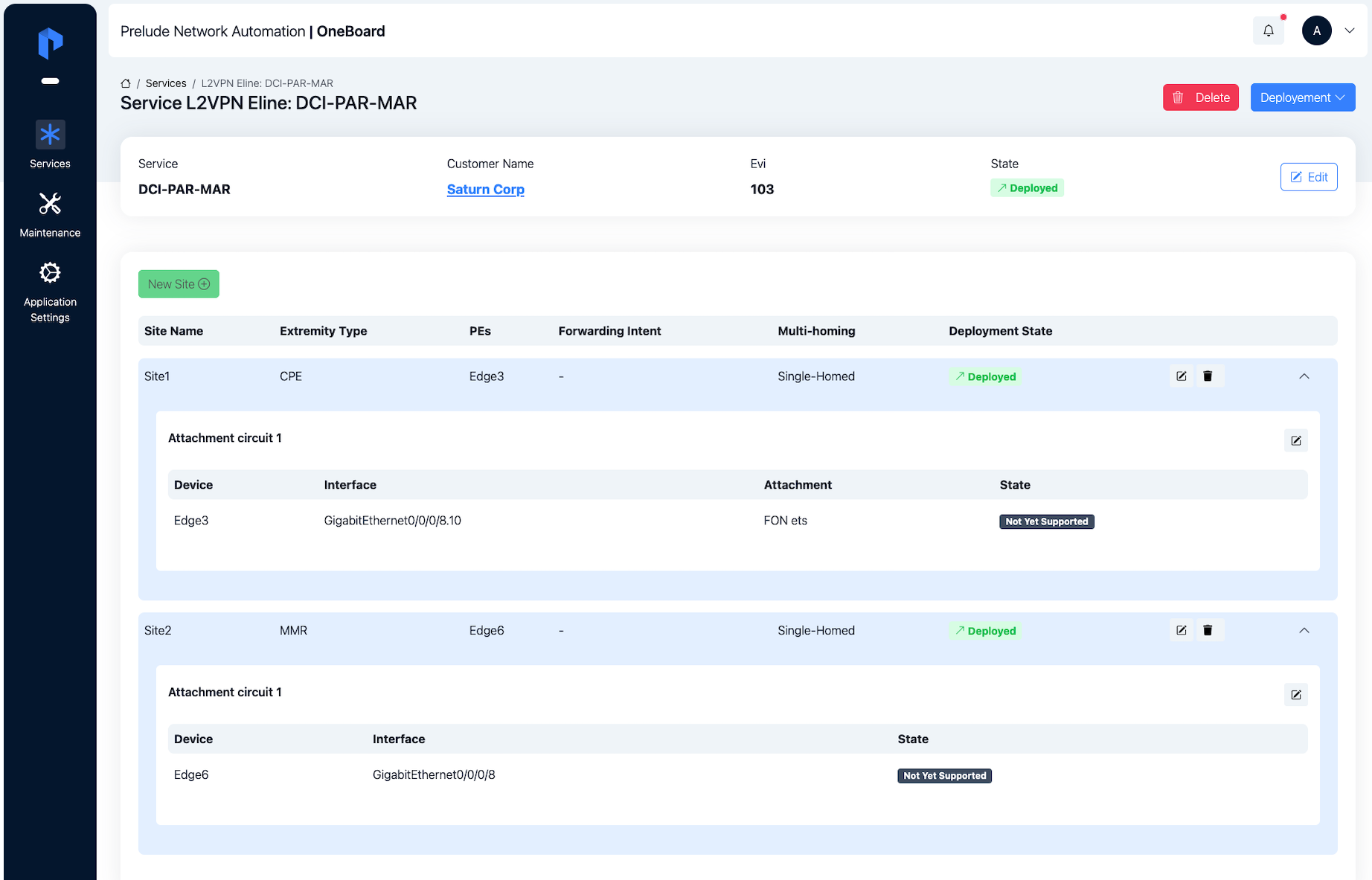Edit the service details
Image resolution: width=1372 pixels, height=880 pixels.
click(x=1309, y=177)
